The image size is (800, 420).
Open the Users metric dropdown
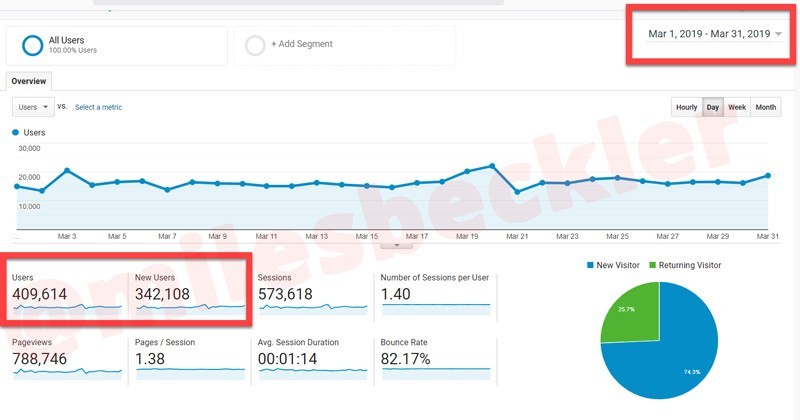[33, 107]
